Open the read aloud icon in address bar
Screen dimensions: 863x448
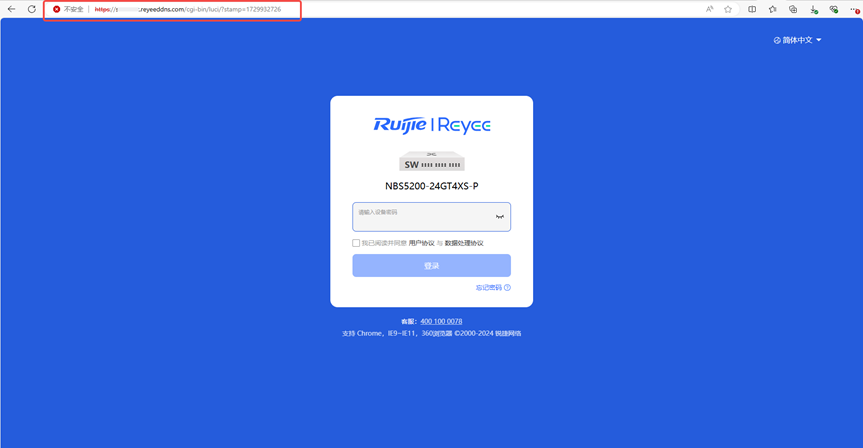click(x=709, y=9)
